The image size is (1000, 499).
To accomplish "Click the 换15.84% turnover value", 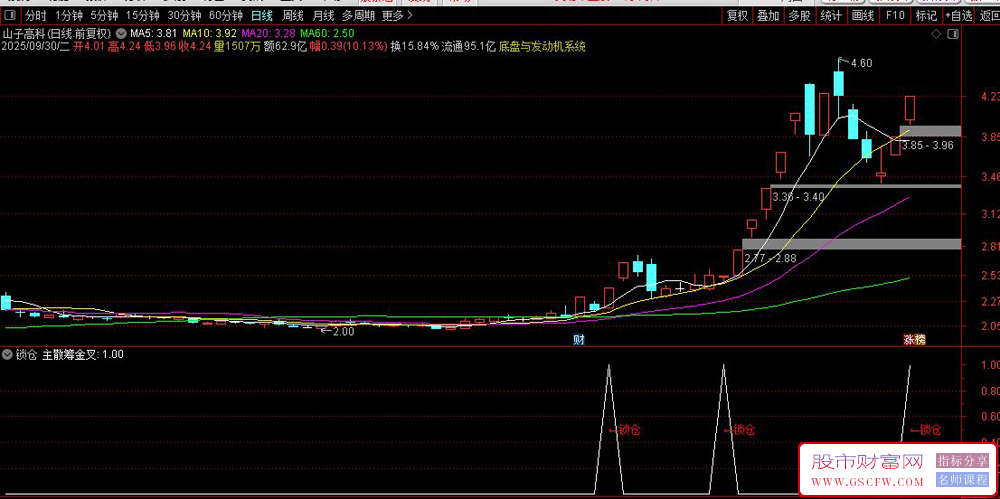I will (415, 46).
